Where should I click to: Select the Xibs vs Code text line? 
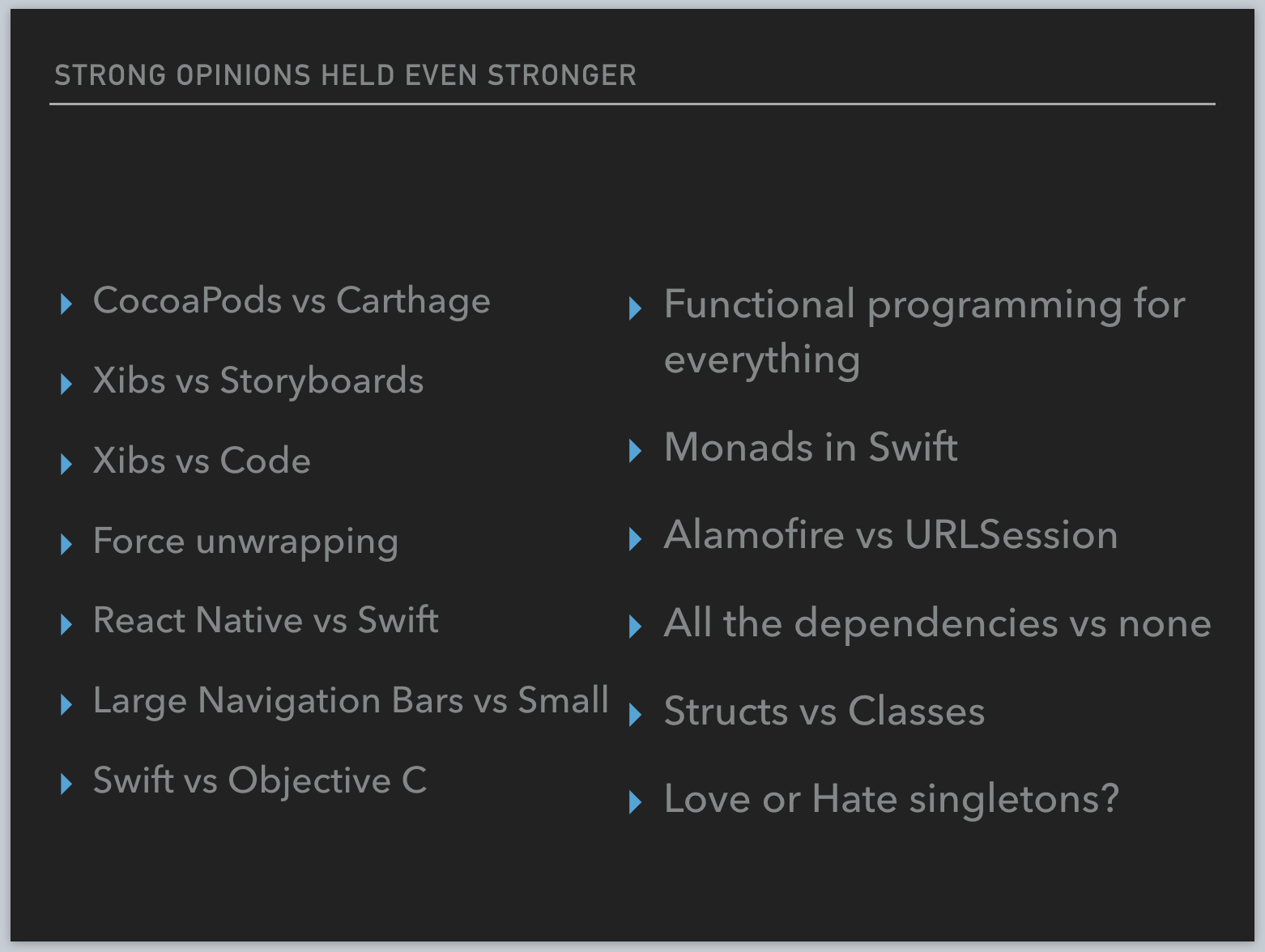202,461
